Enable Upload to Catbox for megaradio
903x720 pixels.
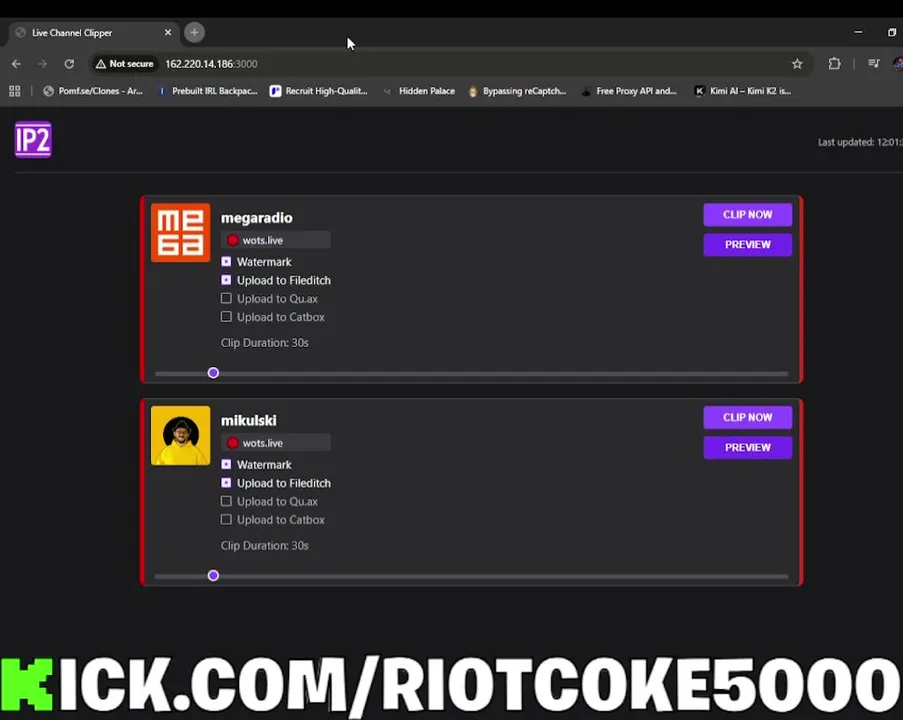click(x=226, y=317)
